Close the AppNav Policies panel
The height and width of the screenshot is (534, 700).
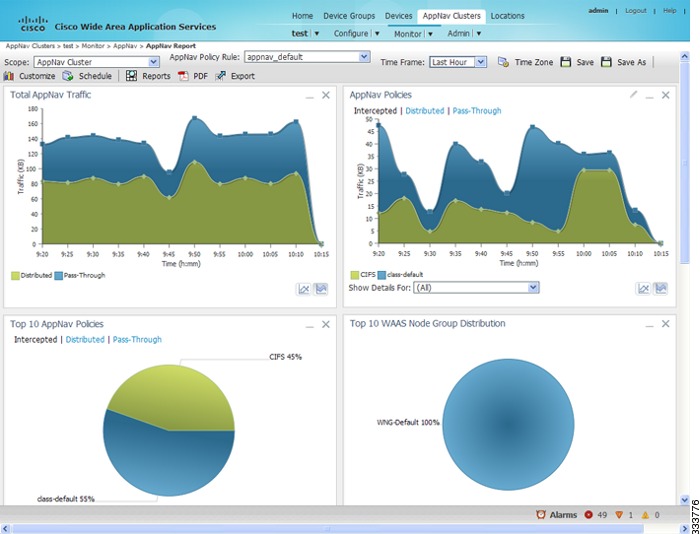tap(666, 95)
